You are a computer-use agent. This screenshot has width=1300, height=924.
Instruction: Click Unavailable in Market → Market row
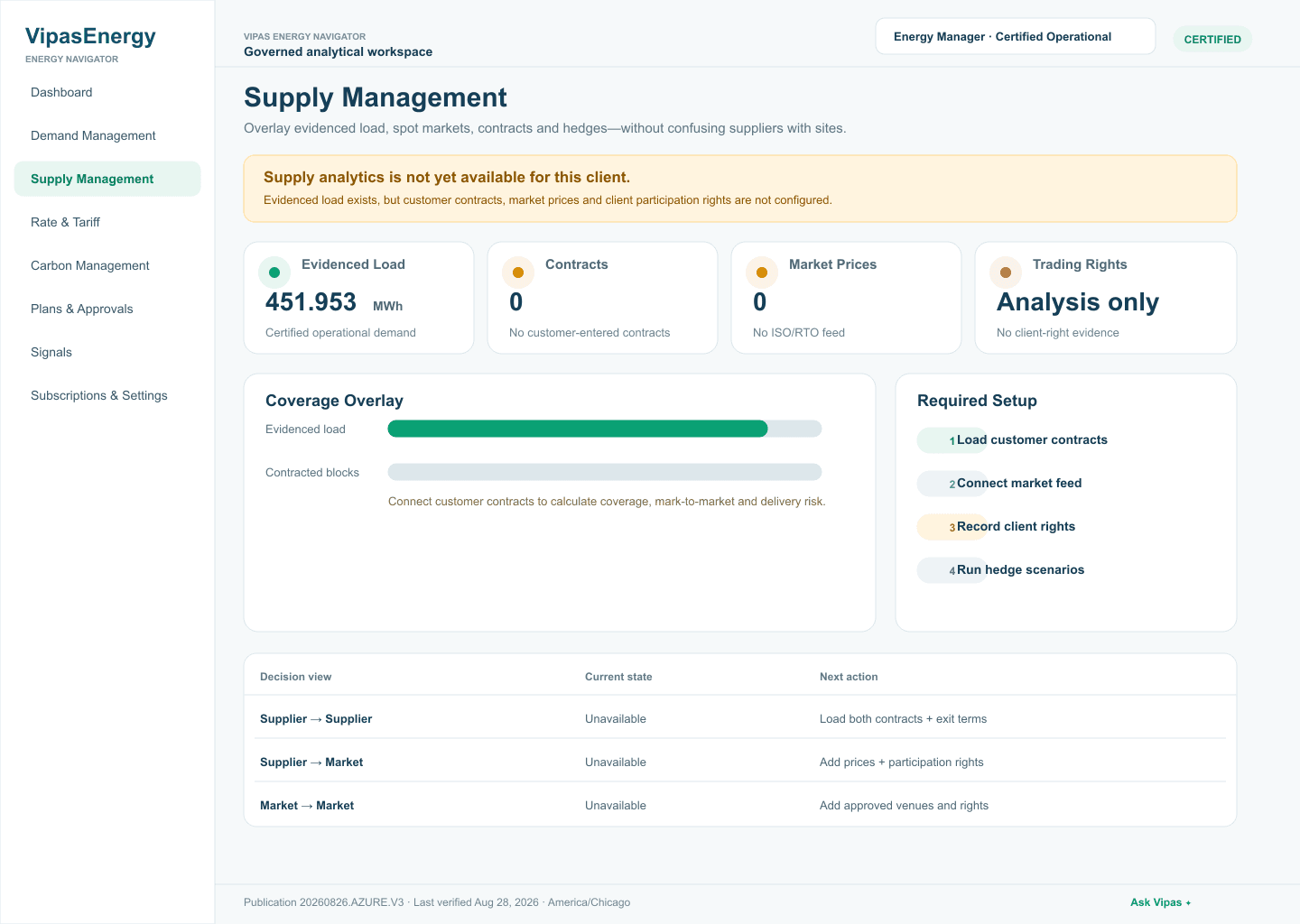[616, 806]
